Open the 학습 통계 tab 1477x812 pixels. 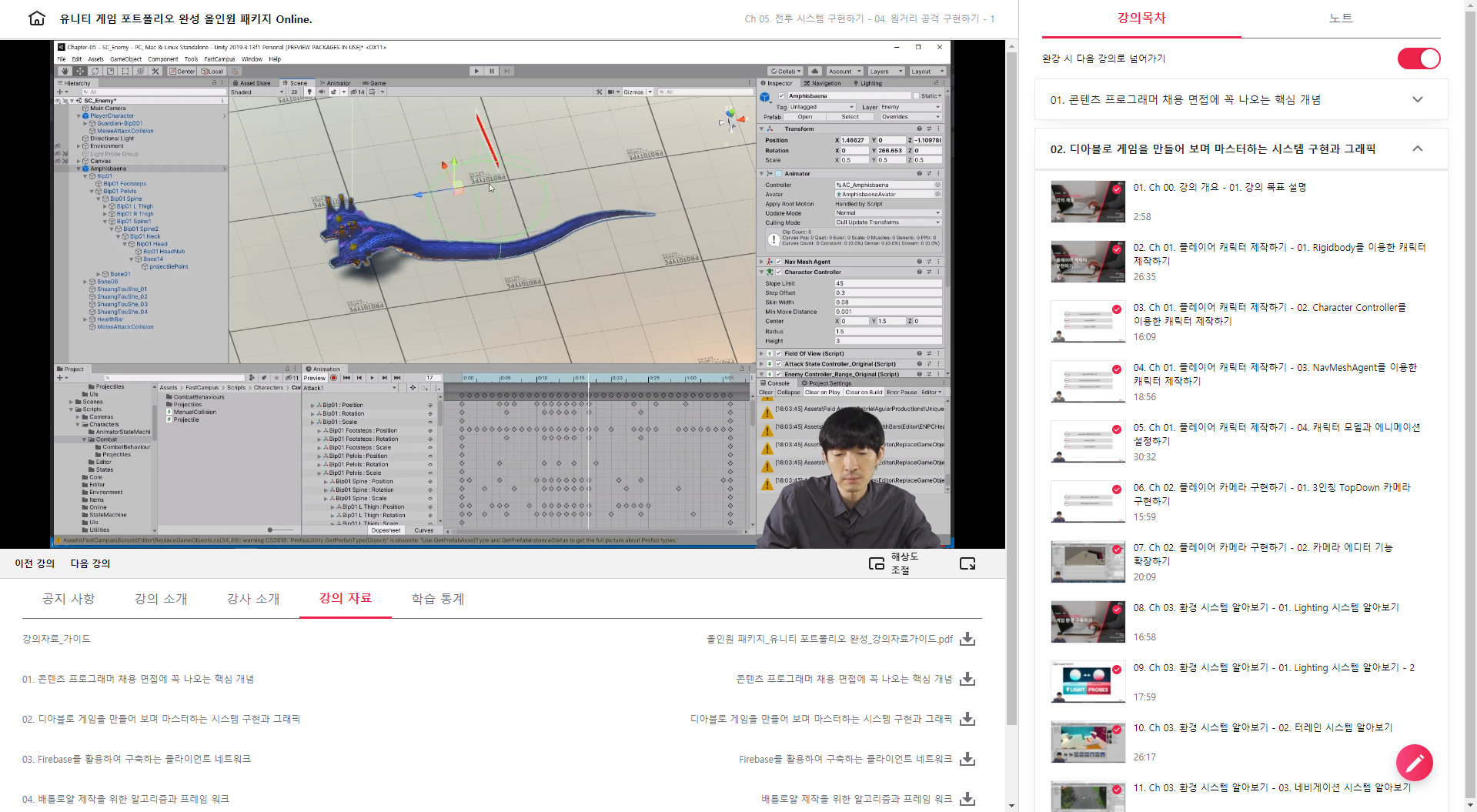pyautogui.click(x=438, y=599)
